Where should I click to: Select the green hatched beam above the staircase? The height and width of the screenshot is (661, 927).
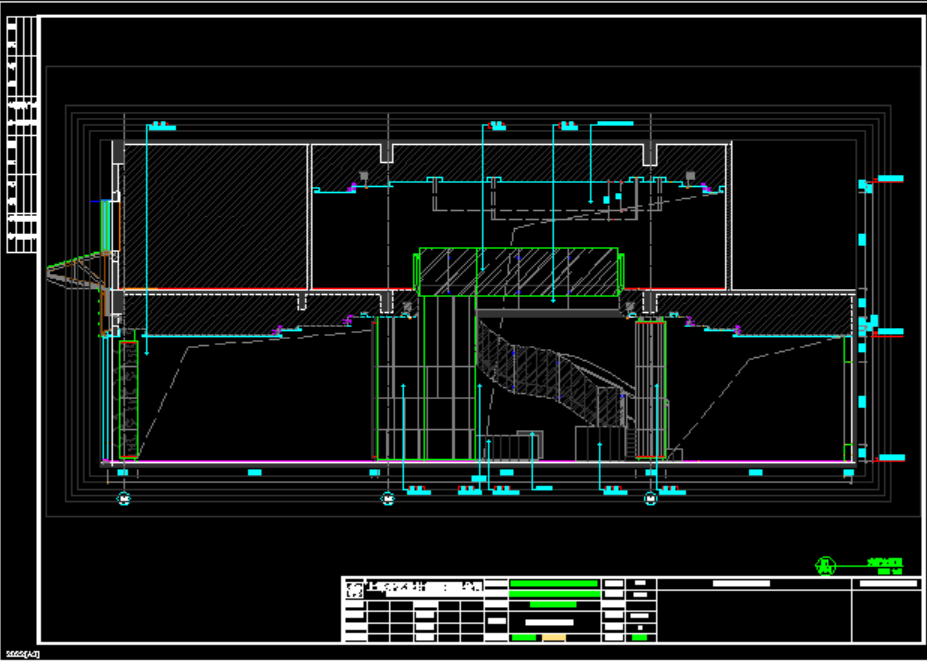(518, 272)
